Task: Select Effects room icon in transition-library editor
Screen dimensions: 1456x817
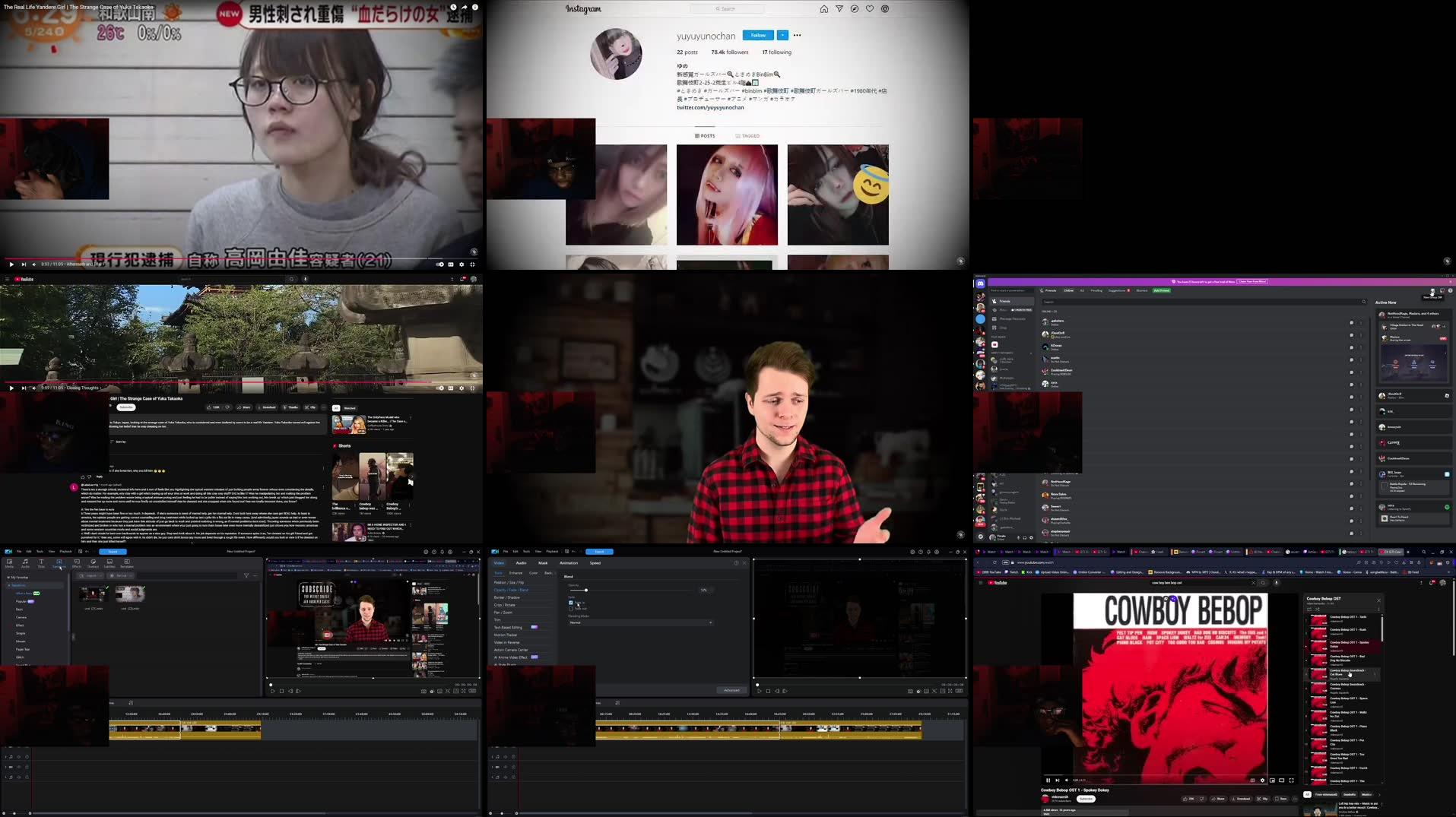Action: [77, 563]
